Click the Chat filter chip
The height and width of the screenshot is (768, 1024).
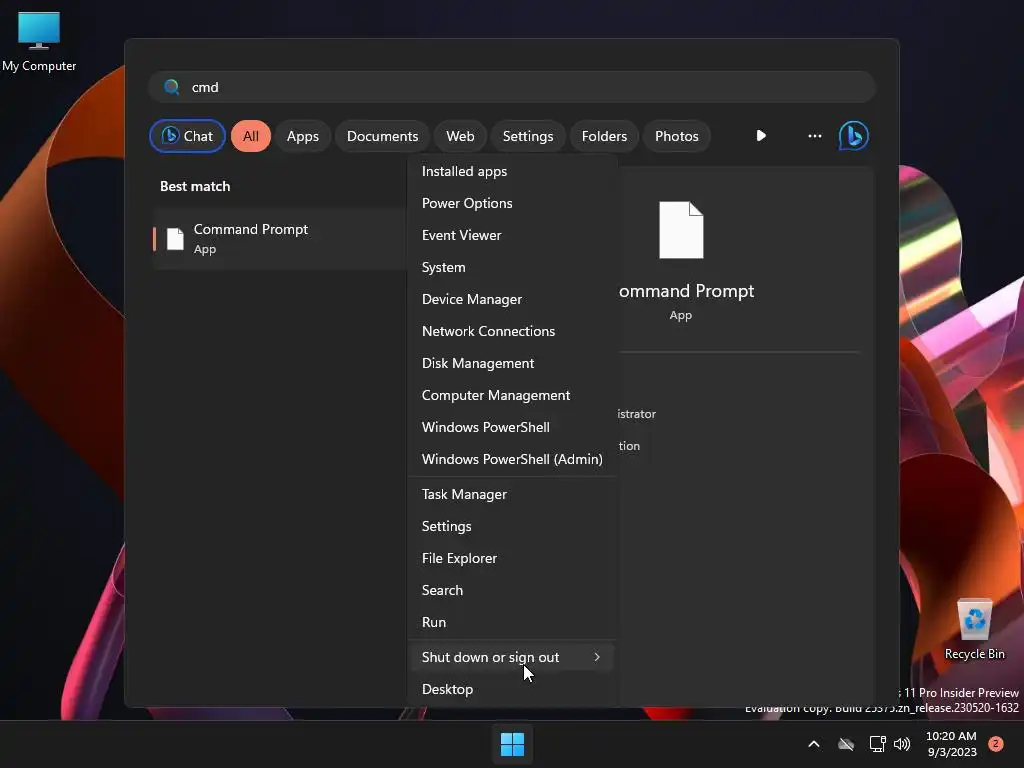(187, 136)
